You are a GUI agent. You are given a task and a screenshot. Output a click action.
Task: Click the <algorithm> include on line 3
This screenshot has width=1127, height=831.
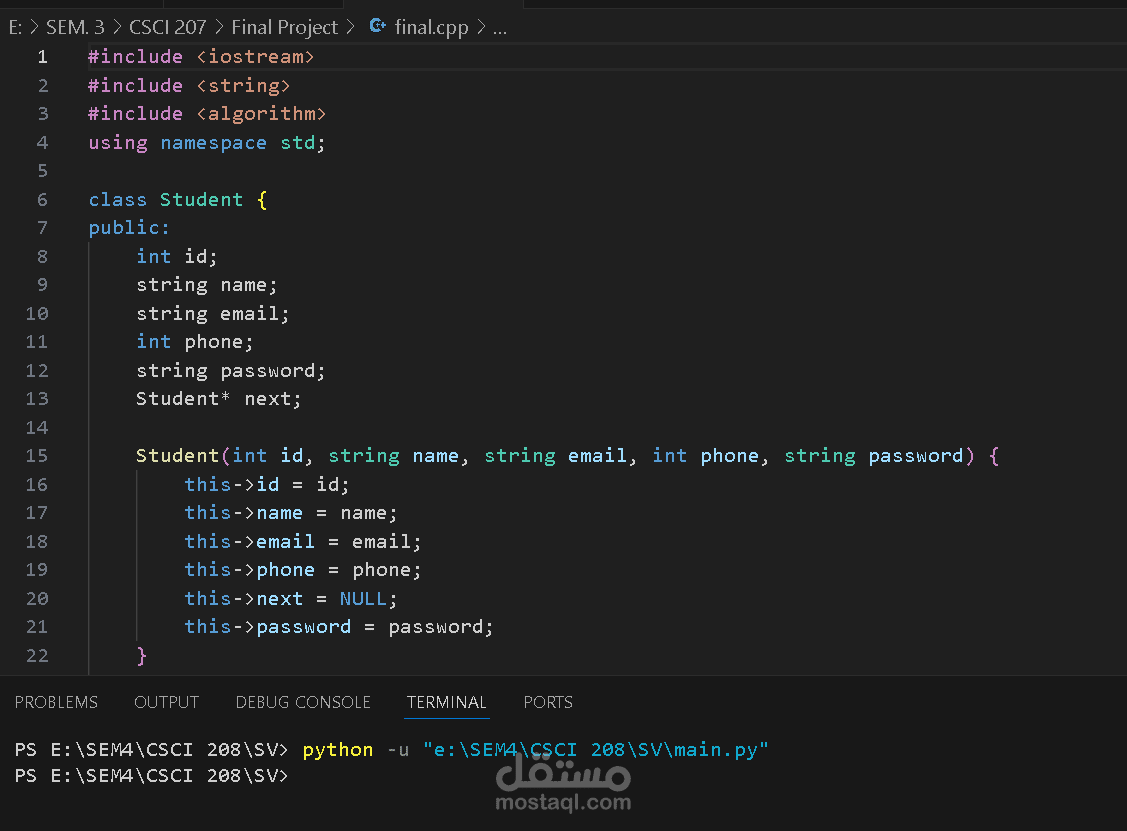coord(261,114)
